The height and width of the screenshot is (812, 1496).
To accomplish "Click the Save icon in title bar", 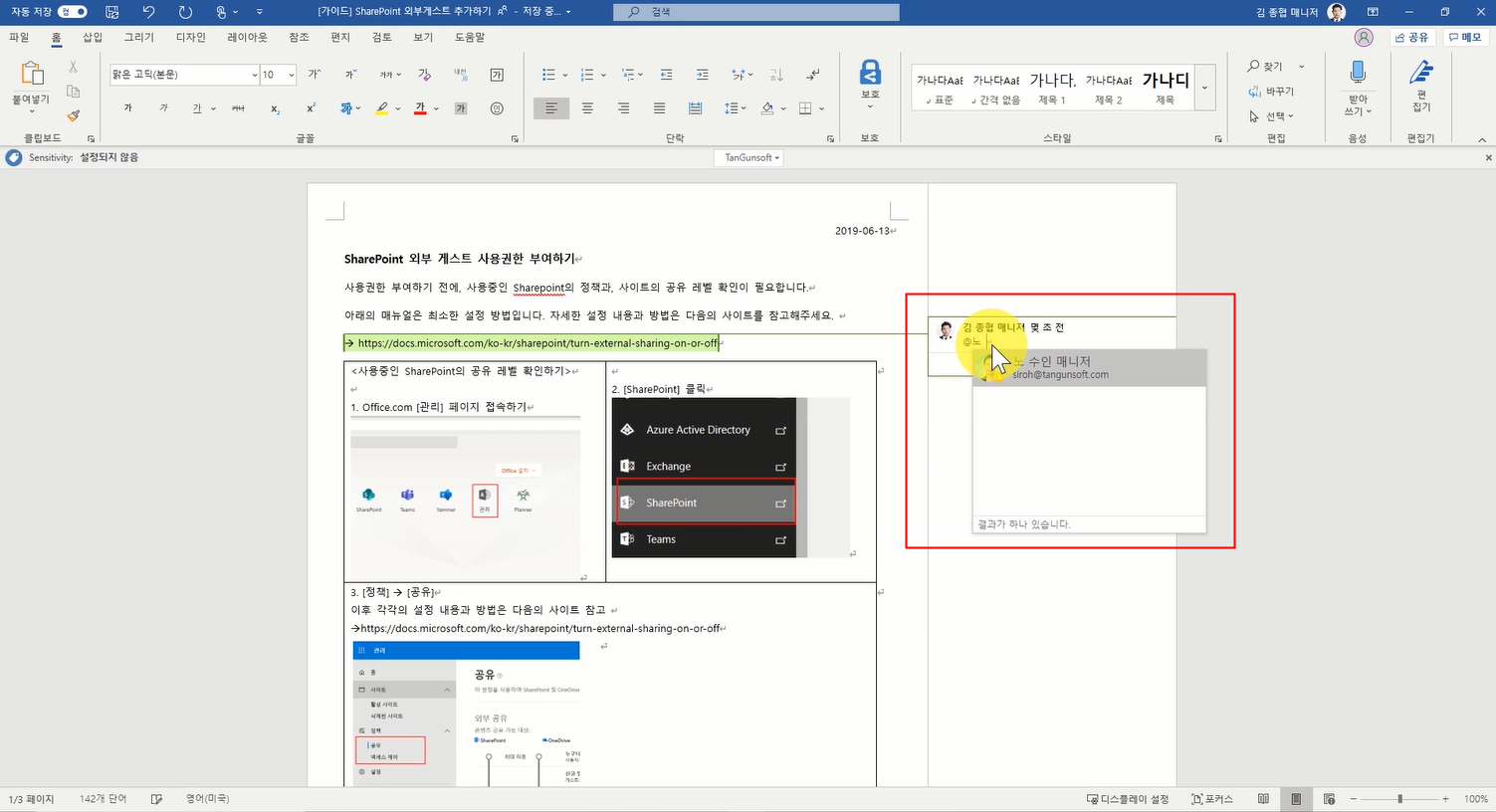I will click(x=111, y=12).
